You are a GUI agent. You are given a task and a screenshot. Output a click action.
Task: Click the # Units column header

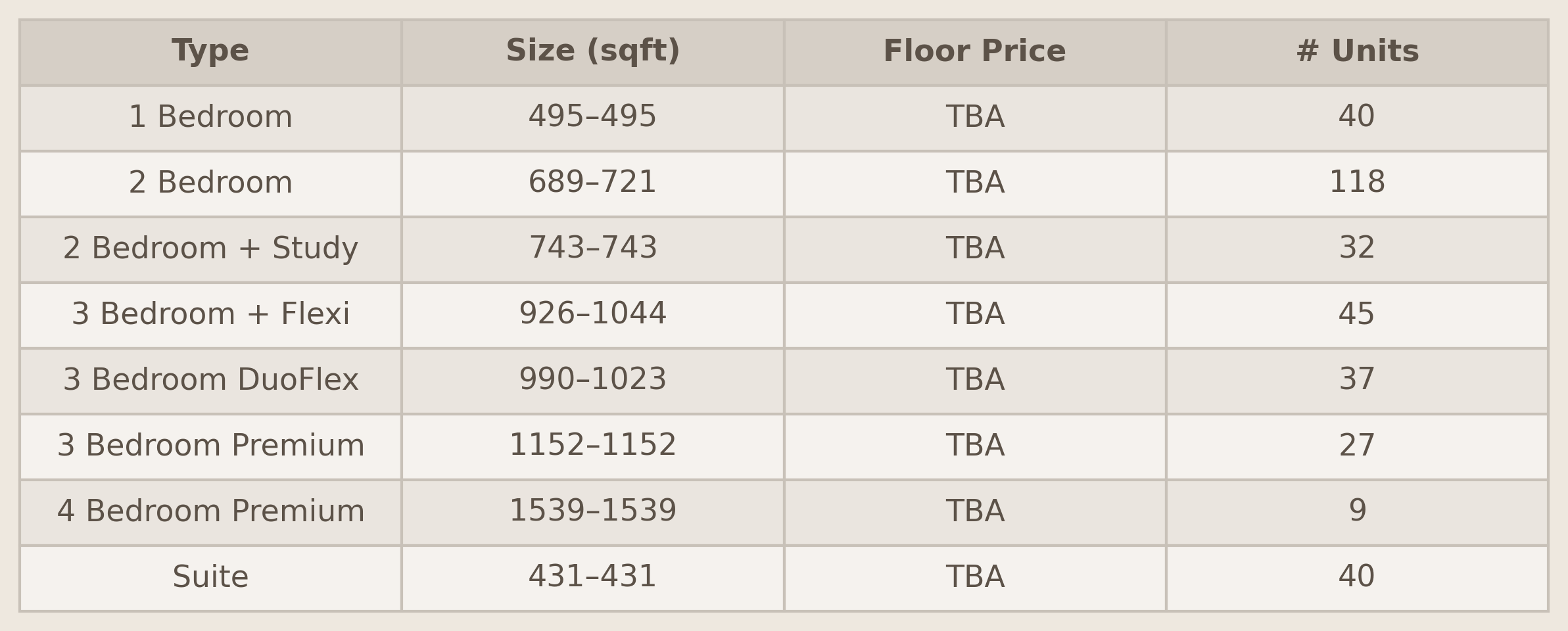[x=1357, y=52]
